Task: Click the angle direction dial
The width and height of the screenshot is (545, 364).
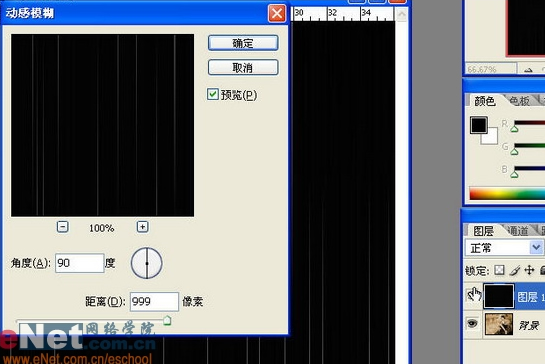Action: click(x=146, y=263)
